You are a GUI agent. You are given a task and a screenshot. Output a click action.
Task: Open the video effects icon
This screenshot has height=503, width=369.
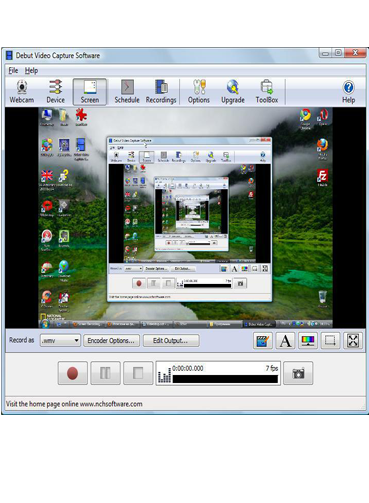[x=263, y=341]
